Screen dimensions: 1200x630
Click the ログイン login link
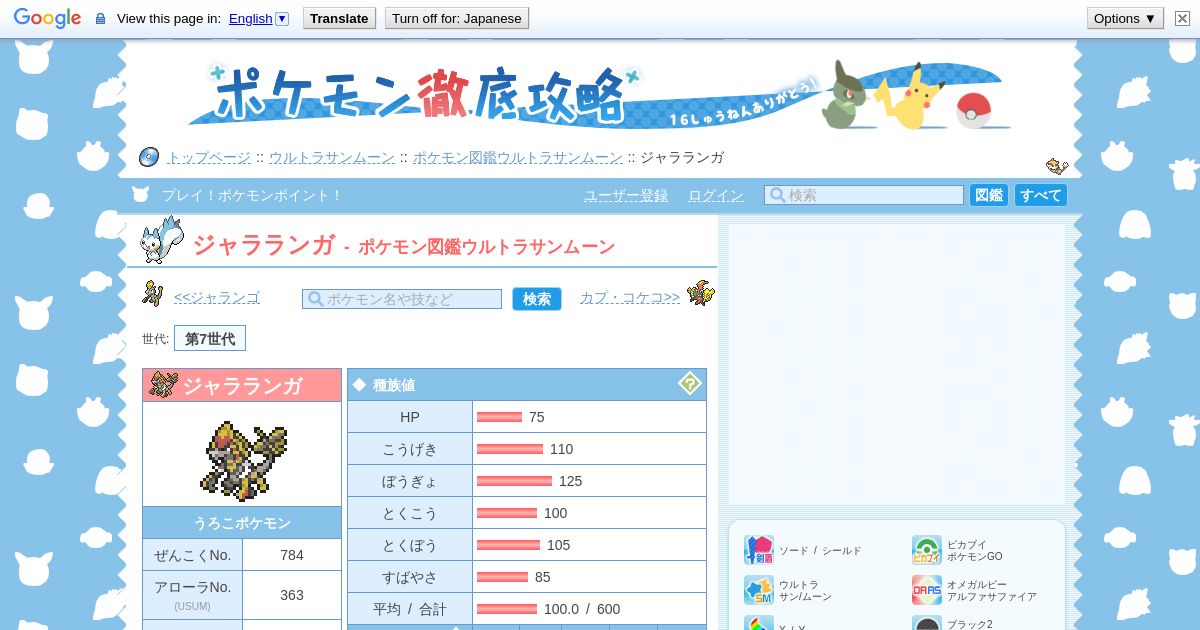point(716,195)
